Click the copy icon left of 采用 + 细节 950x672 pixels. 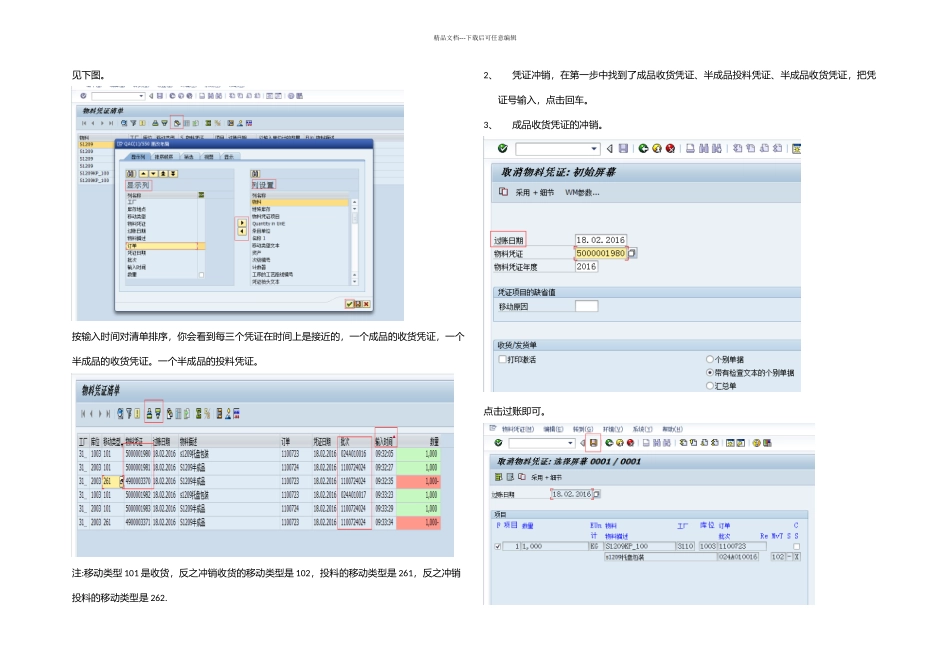(x=503, y=191)
